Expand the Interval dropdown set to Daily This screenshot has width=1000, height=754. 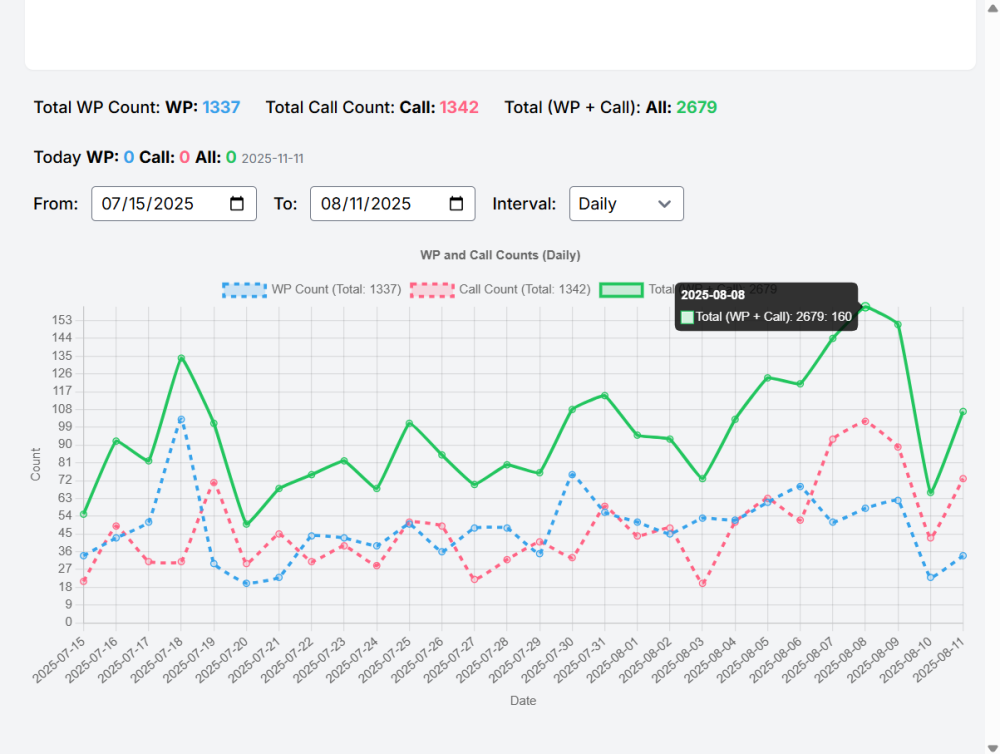[x=626, y=204]
